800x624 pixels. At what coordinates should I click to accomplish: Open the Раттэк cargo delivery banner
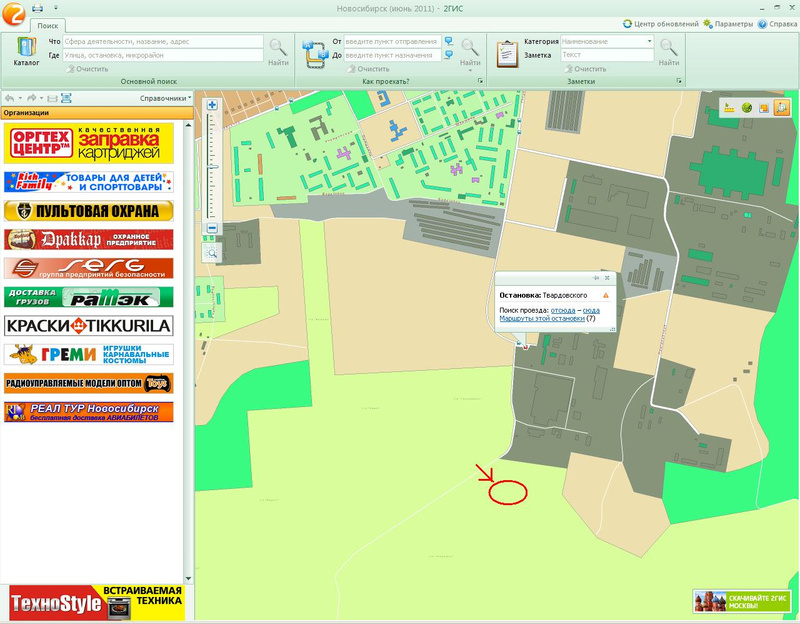point(89,297)
